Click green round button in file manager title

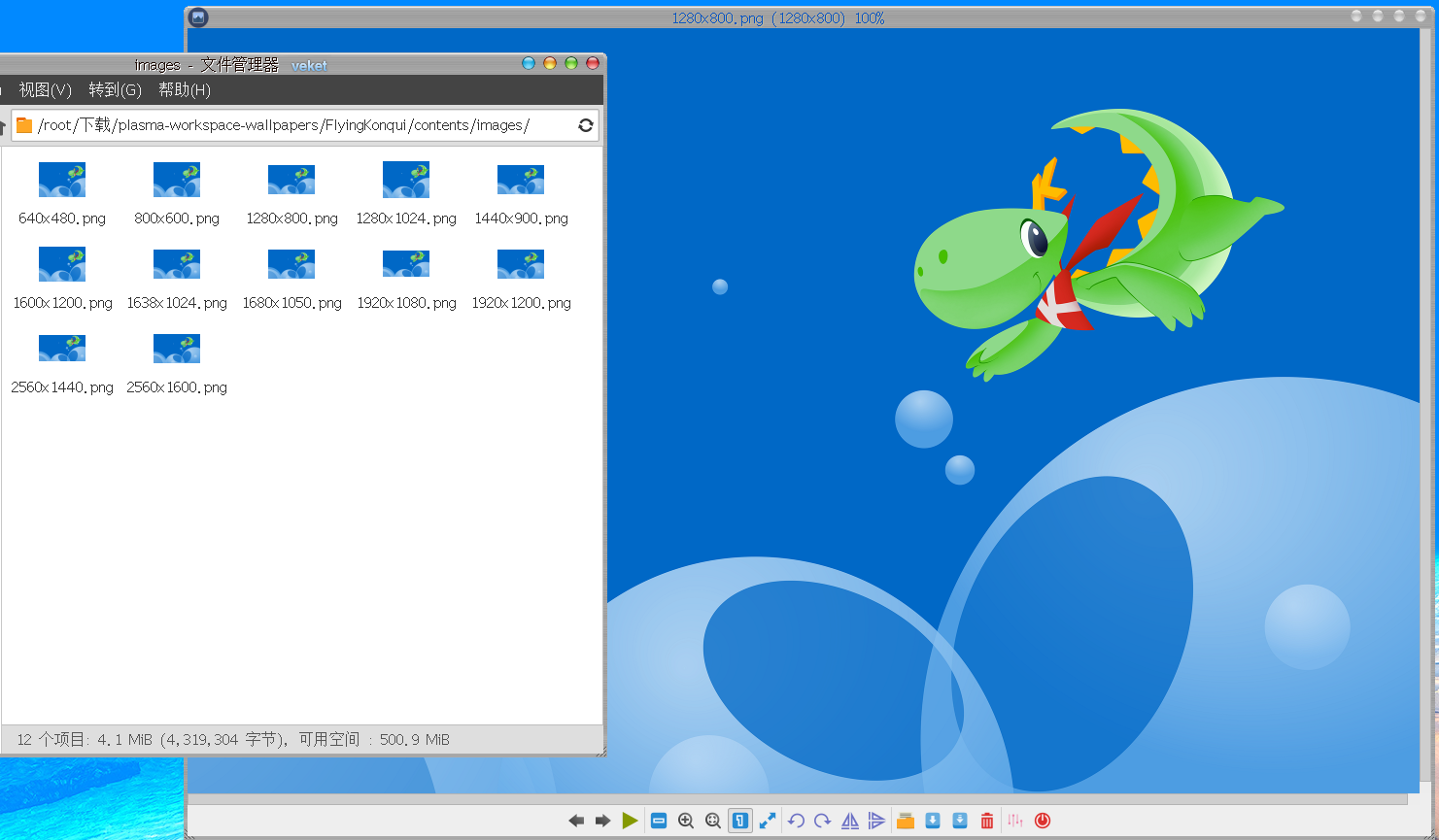pos(571,63)
